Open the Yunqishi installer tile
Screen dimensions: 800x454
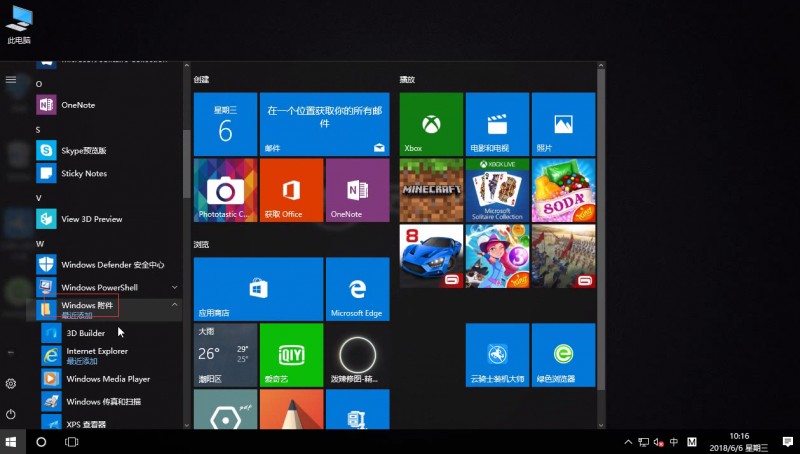(x=497, y=355)
